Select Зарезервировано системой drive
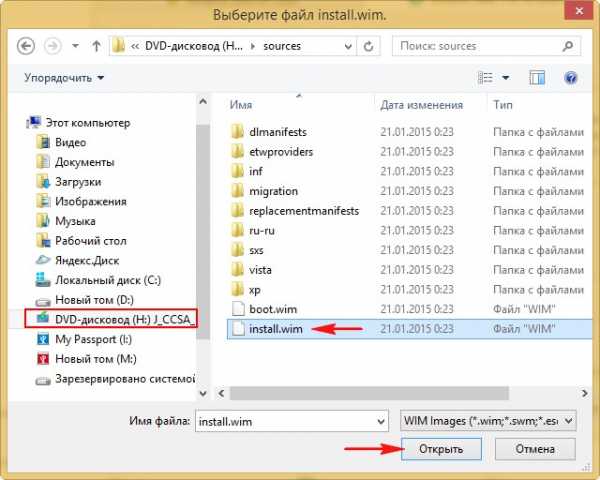This screenshot has height=480, width=600. click(x=115, y=379)
